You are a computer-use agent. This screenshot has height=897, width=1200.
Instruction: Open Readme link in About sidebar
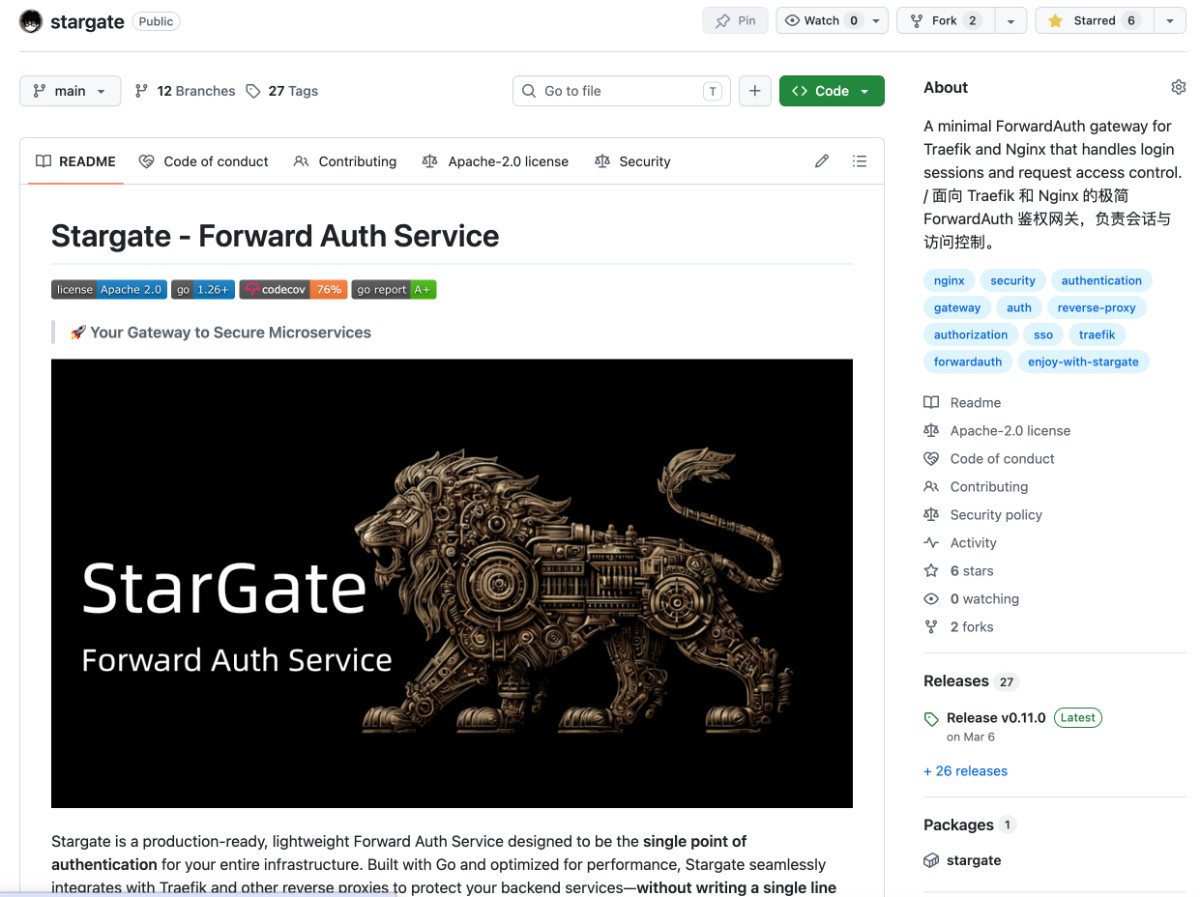(962, 403)
